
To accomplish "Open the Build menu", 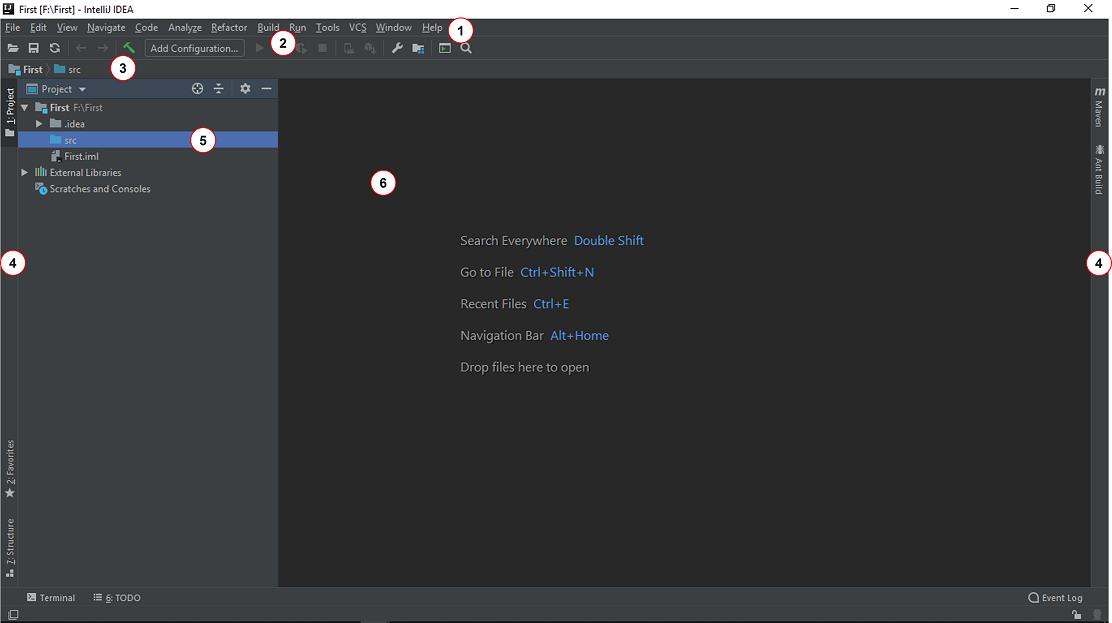I will click(268, 28).
